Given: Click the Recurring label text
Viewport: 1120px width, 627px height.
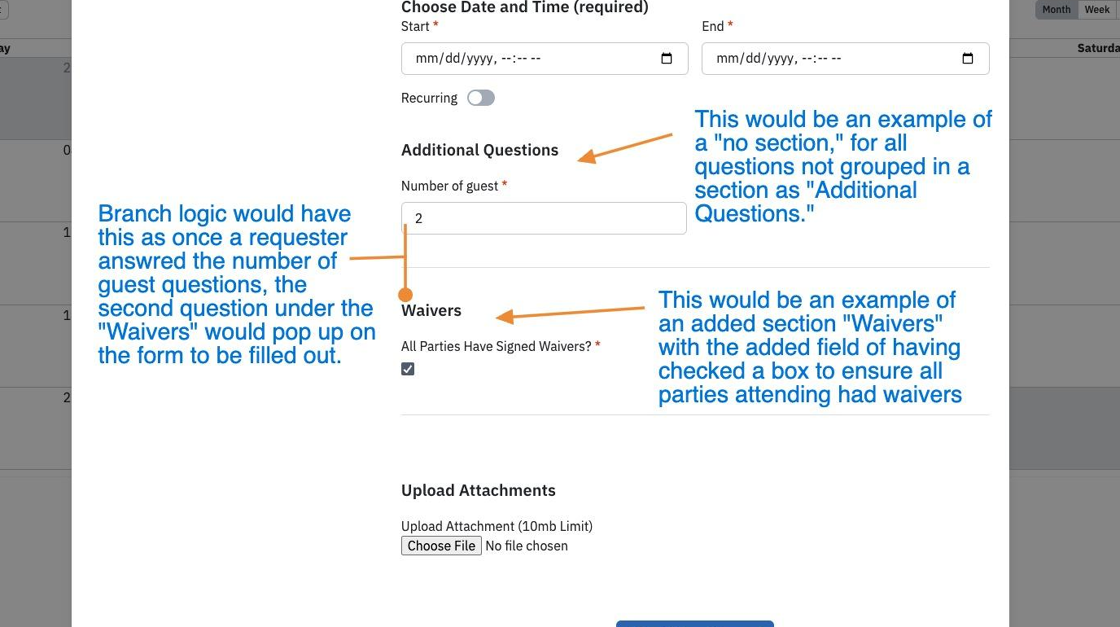Looking at the screenshot, I should coord(429,98).
